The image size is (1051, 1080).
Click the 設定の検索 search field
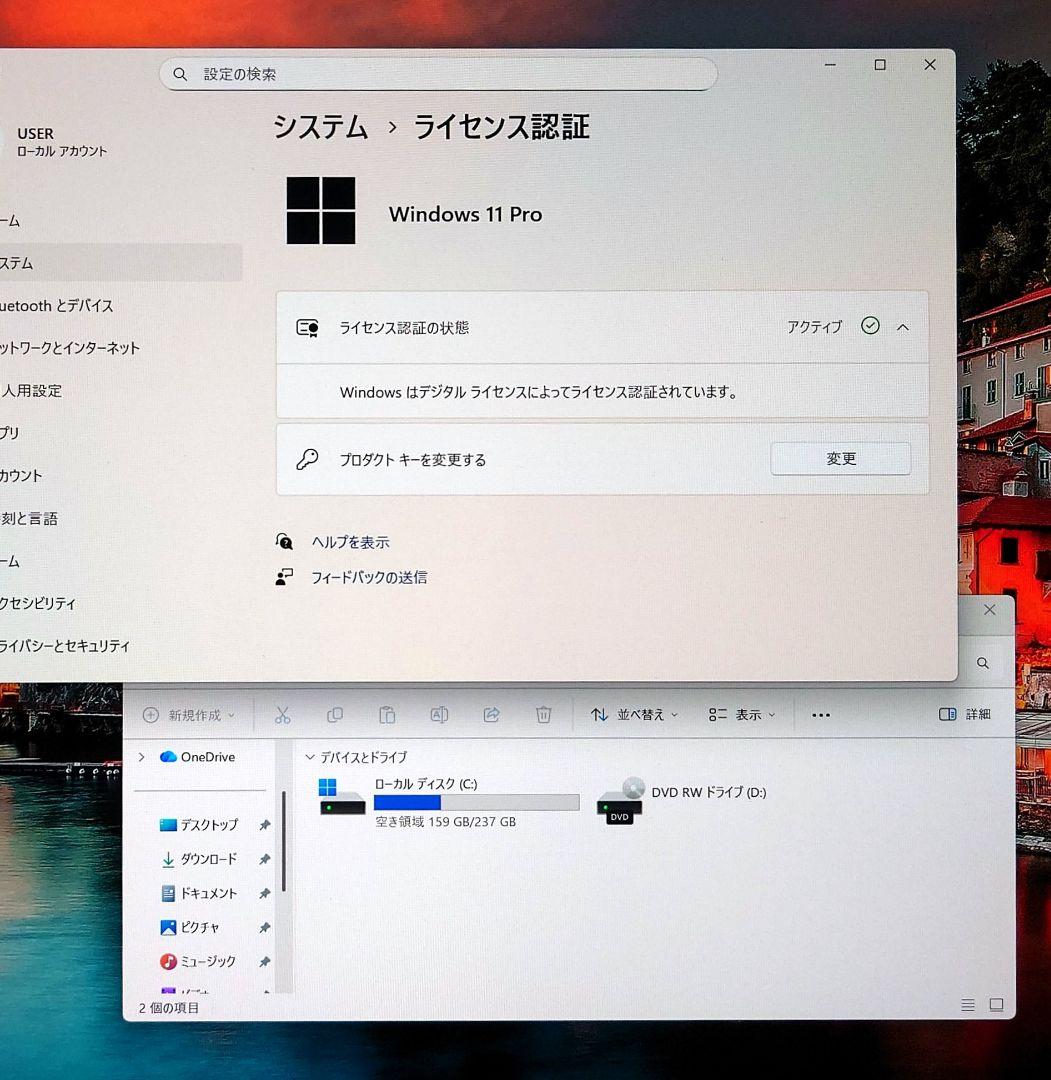(438, 73)
